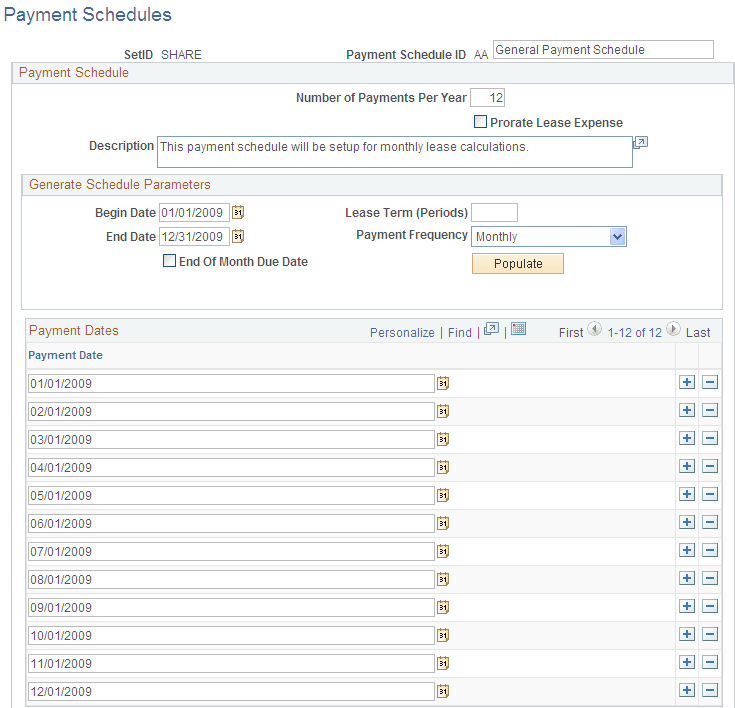
Task: Open calendar icon for 02/01/2009 payment date
Action: click(443, 411)
